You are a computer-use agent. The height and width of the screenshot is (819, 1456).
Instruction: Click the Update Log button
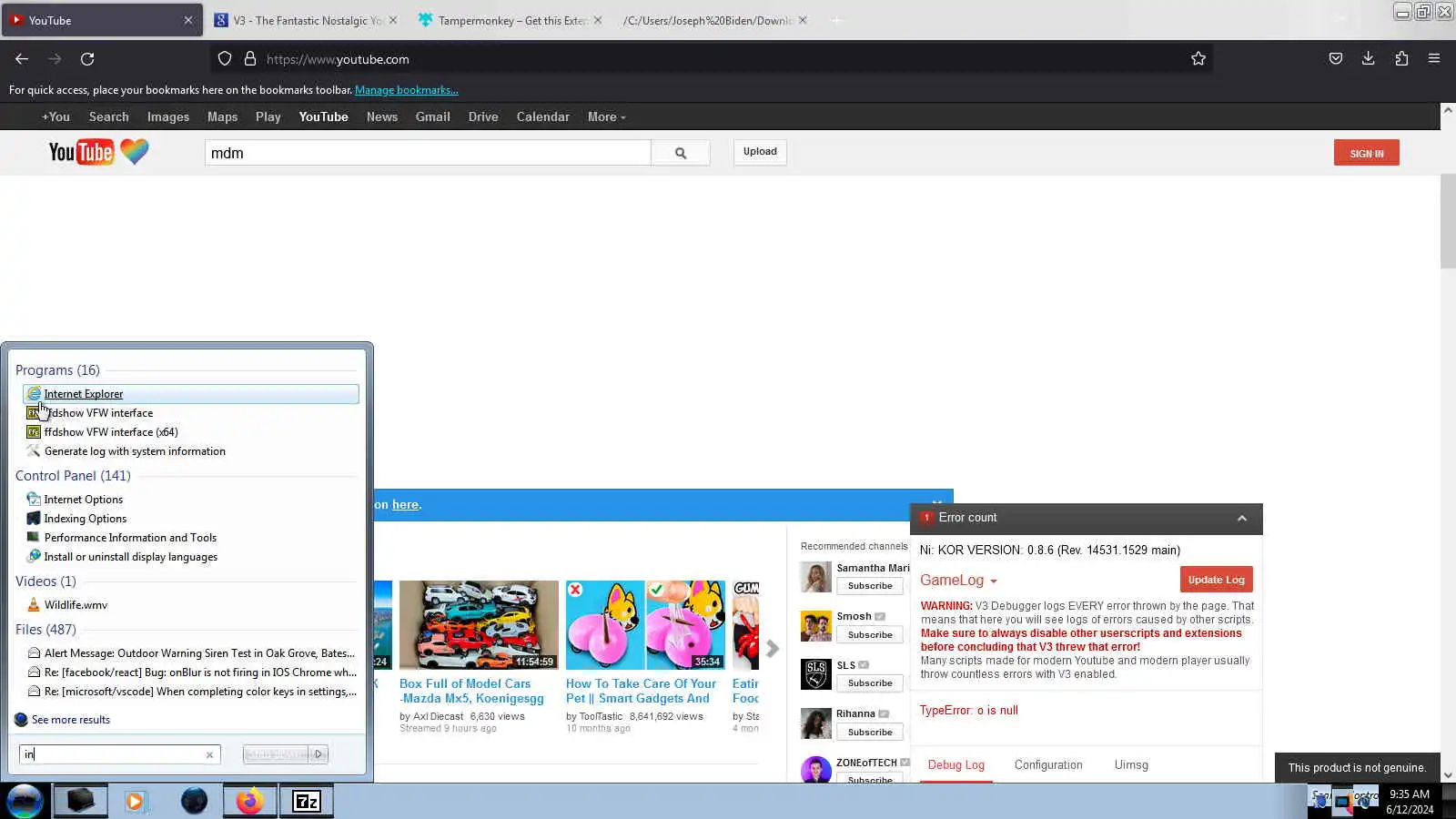[x=1217, y=580]
